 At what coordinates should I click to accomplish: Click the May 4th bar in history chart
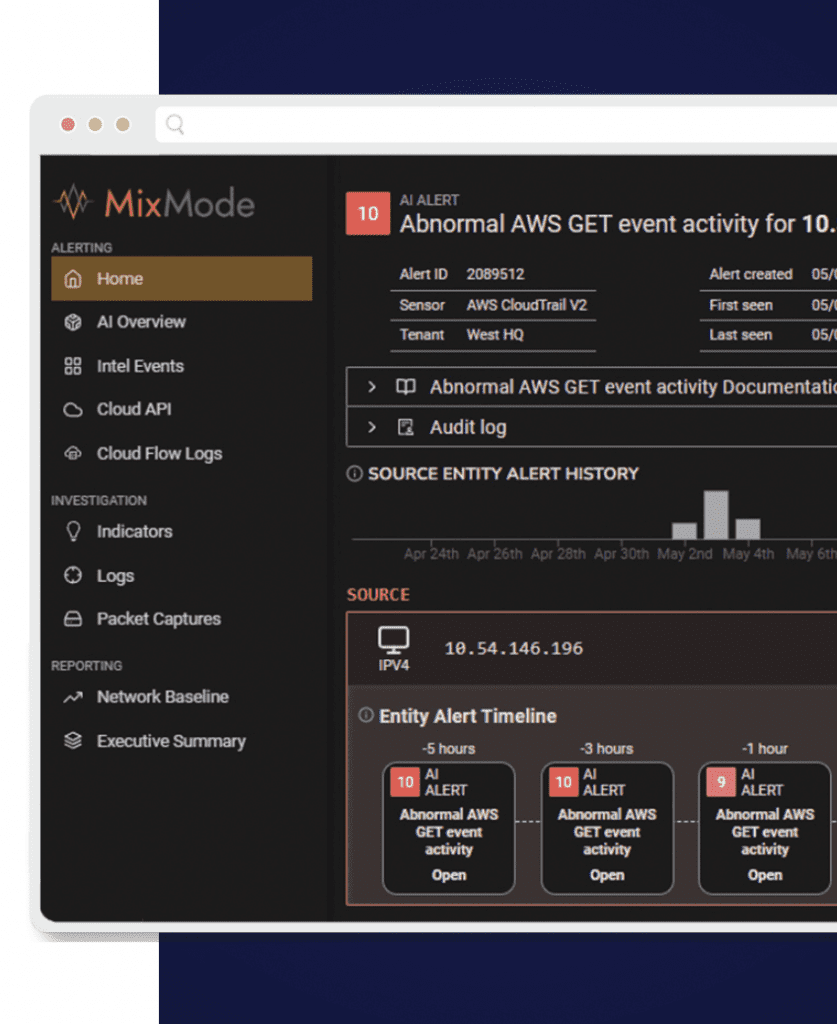[748, 528]
